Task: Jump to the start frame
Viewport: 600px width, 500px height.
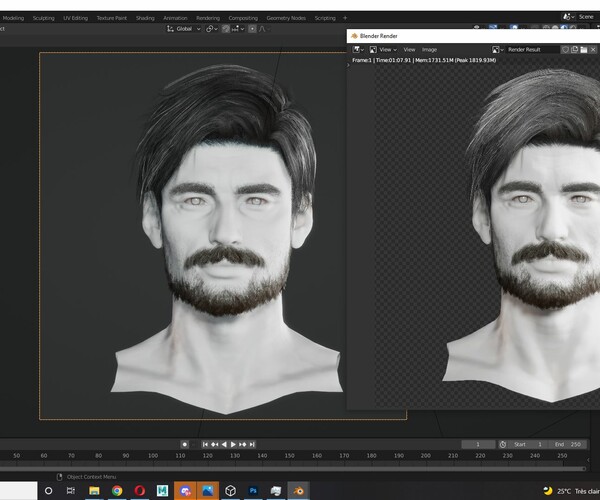Action: 205,444
